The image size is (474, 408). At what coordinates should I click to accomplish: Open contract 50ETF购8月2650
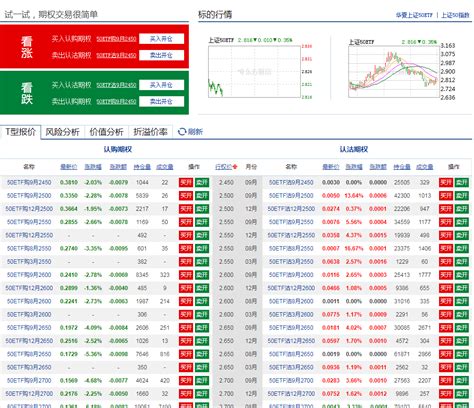(x=29, y=354)
